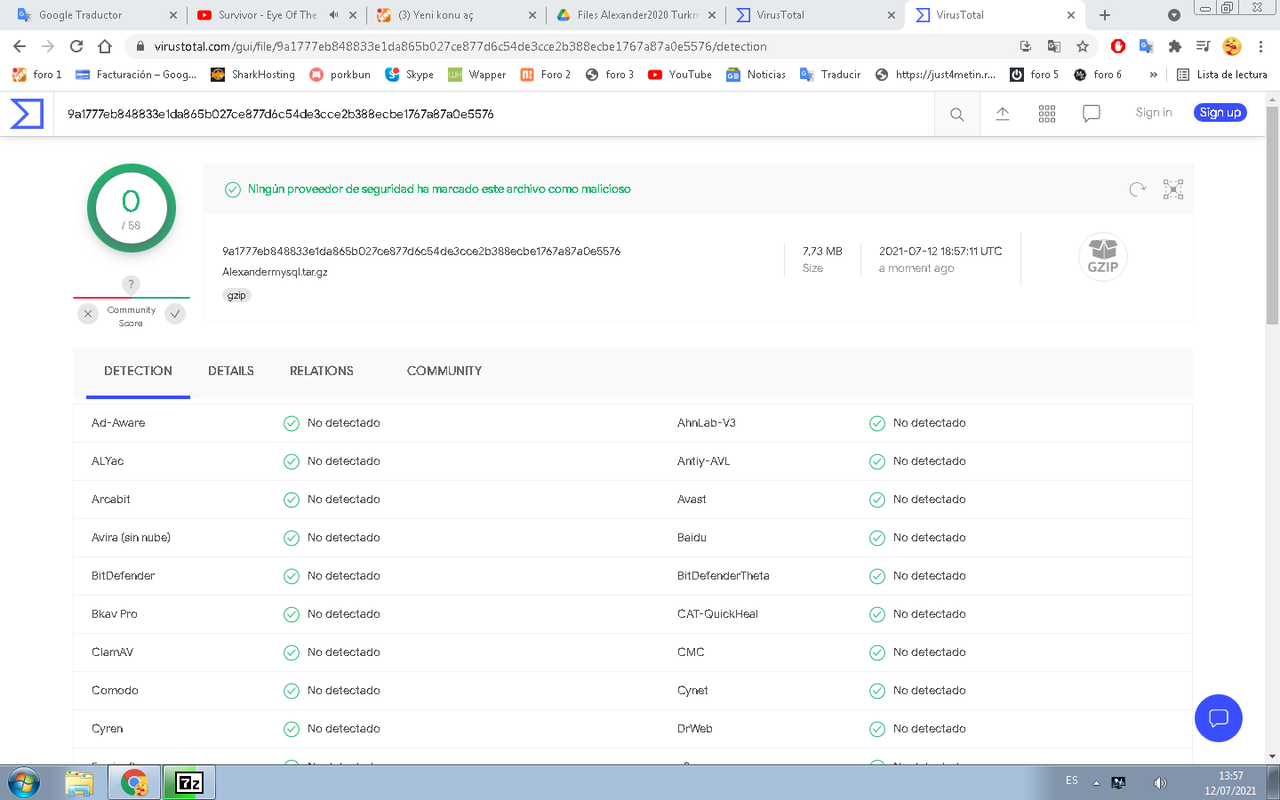The width and height of the screenshot is (1280, 800).
Task: Reload the page with the refresh button
Action: point(76,46)
